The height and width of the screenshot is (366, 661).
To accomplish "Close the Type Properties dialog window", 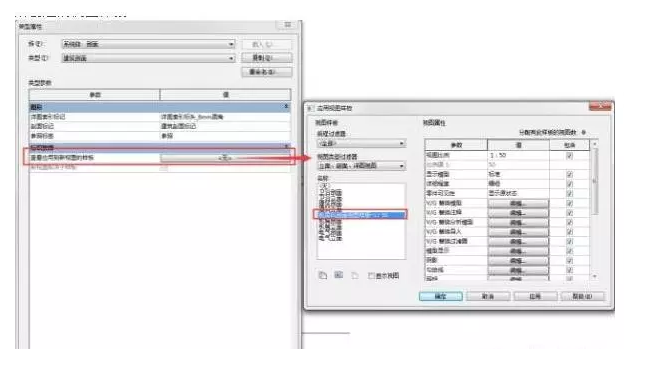I will click(x=288, y=24).
